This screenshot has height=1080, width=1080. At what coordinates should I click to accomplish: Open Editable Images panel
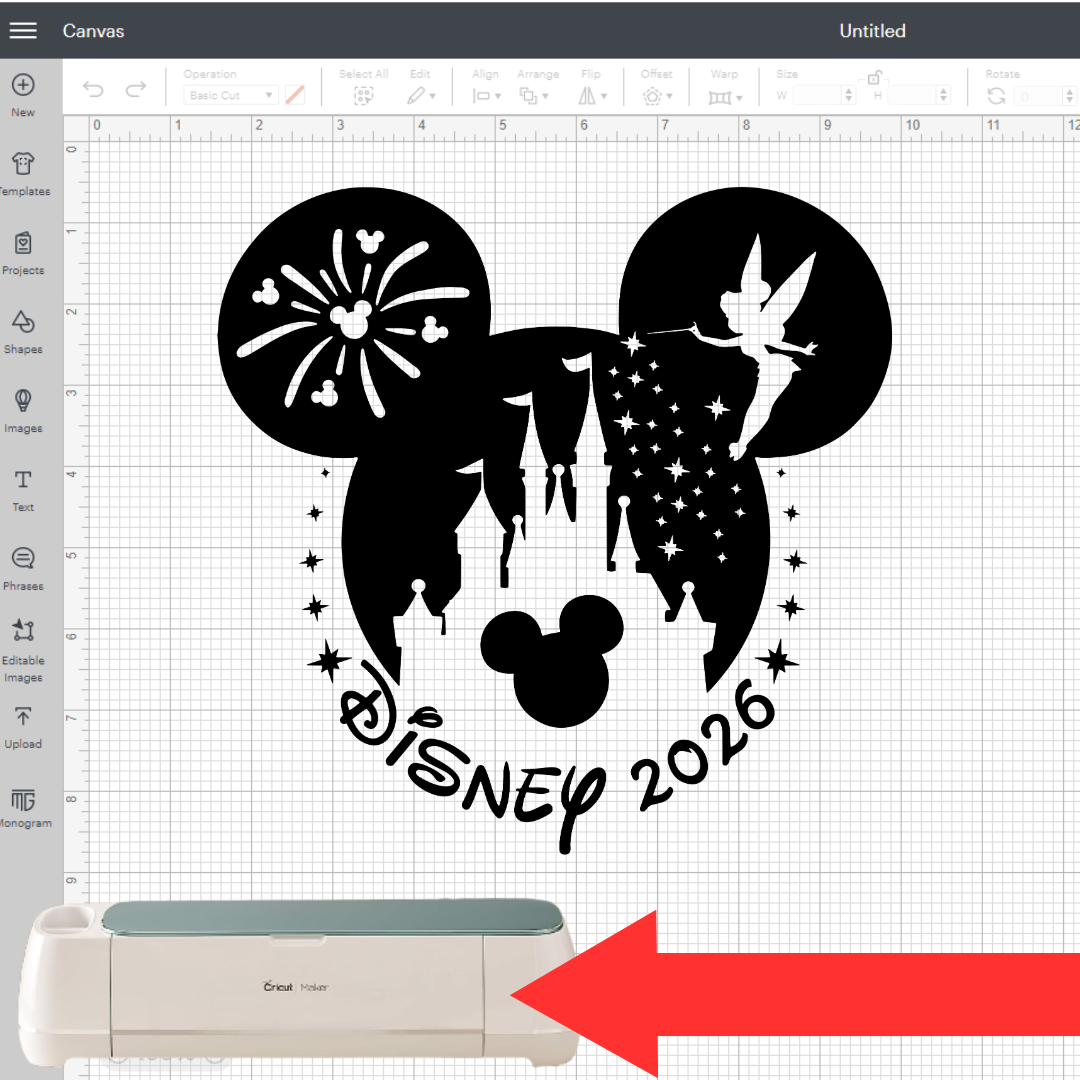(x=23, y=650)
